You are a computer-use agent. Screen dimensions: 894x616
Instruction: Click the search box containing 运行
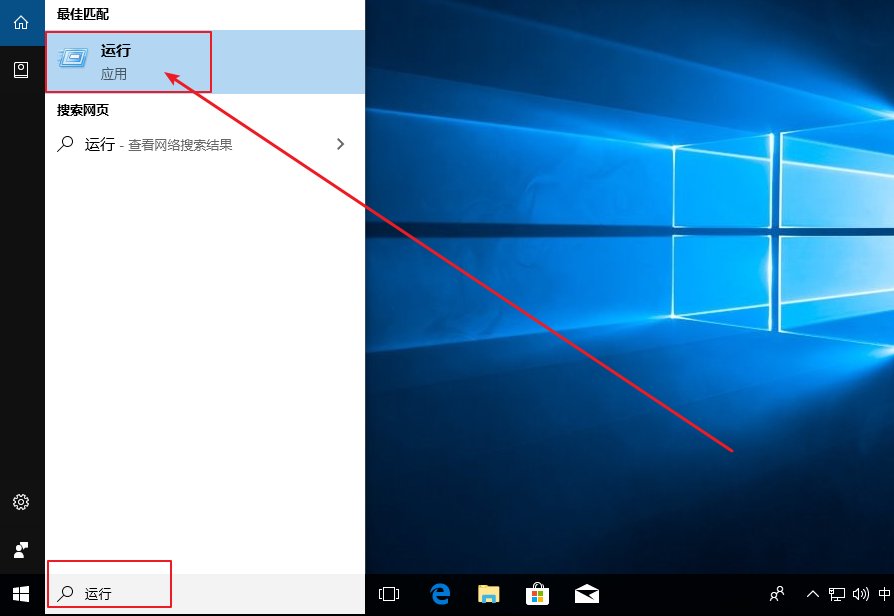200,594
